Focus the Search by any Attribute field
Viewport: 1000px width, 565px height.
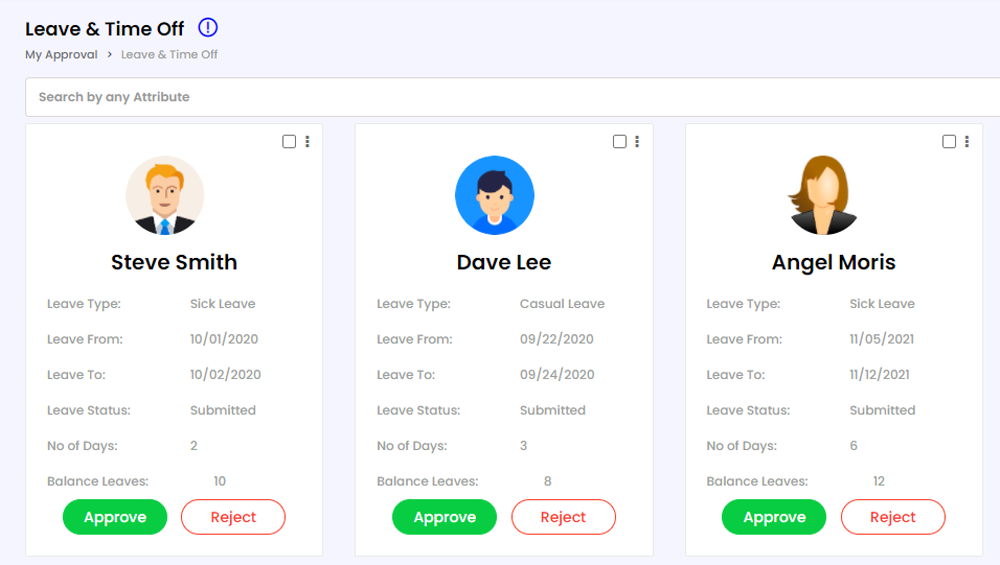(x=500, y=97)
